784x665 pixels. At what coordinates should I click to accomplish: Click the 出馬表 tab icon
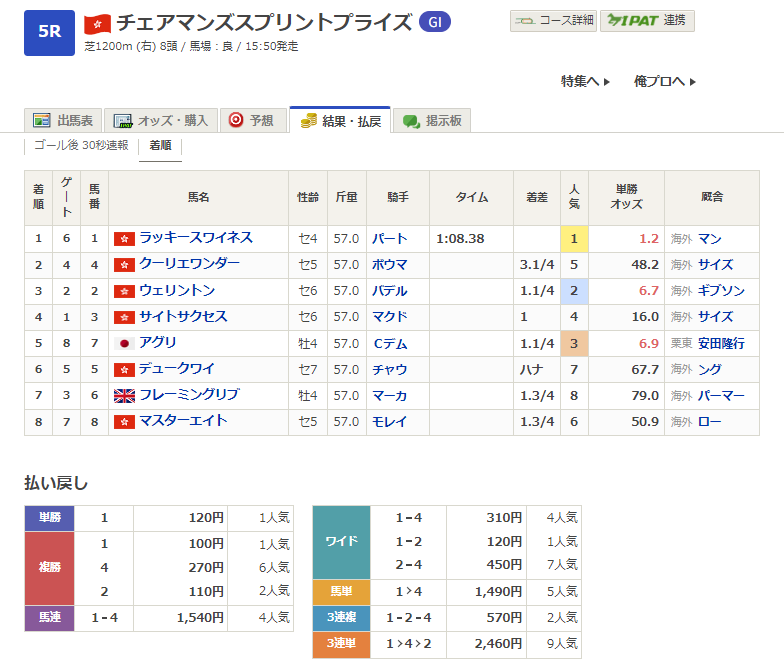tap(42, 120)
